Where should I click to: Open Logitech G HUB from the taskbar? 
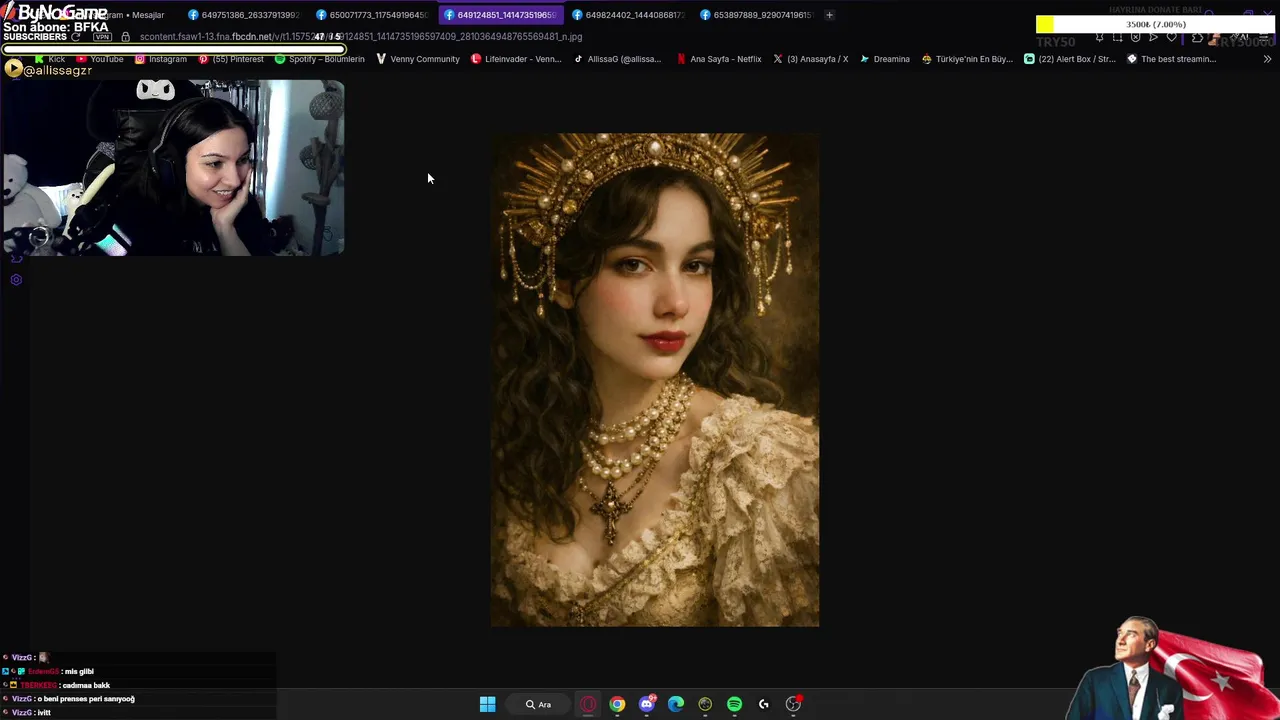pyautogui.click(x=764, y=704)
